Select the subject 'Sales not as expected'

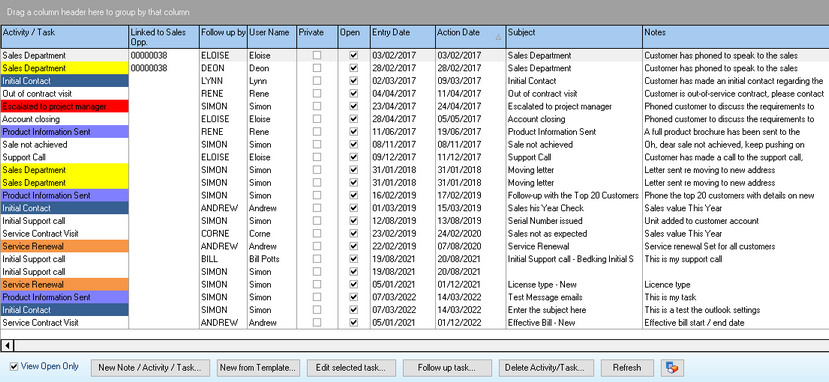574,234
